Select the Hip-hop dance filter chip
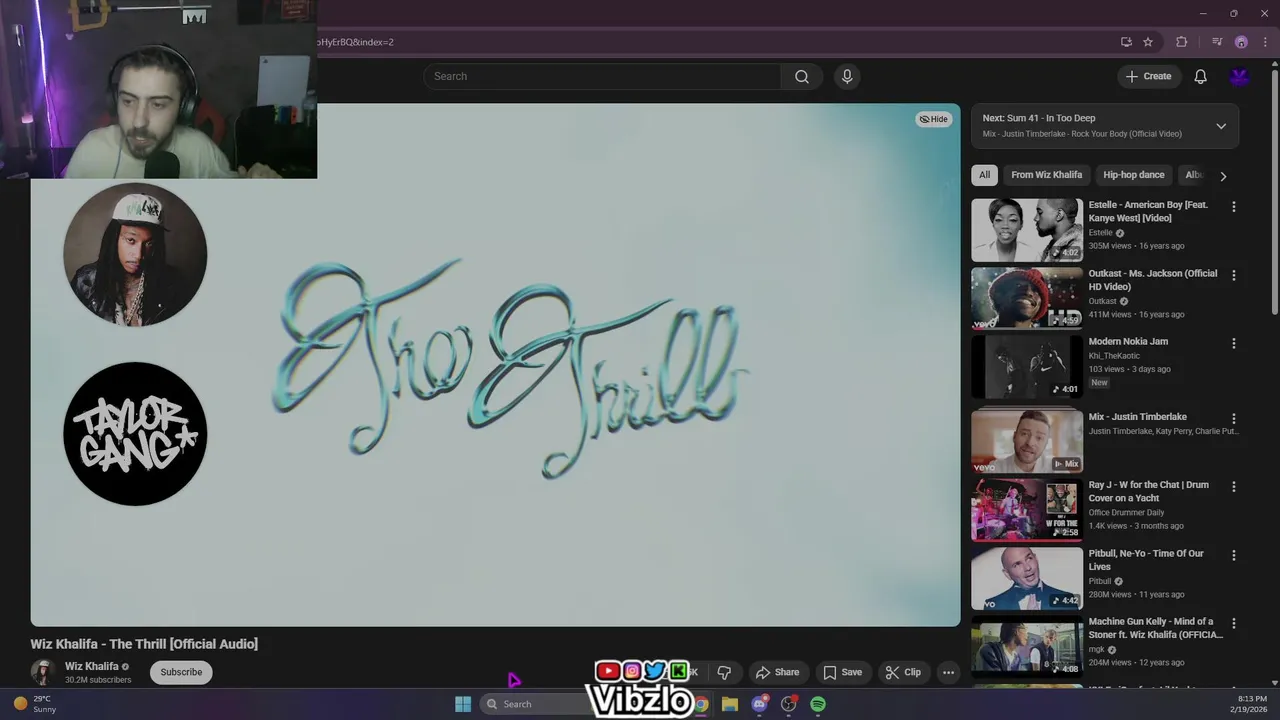 [1133, 175]
